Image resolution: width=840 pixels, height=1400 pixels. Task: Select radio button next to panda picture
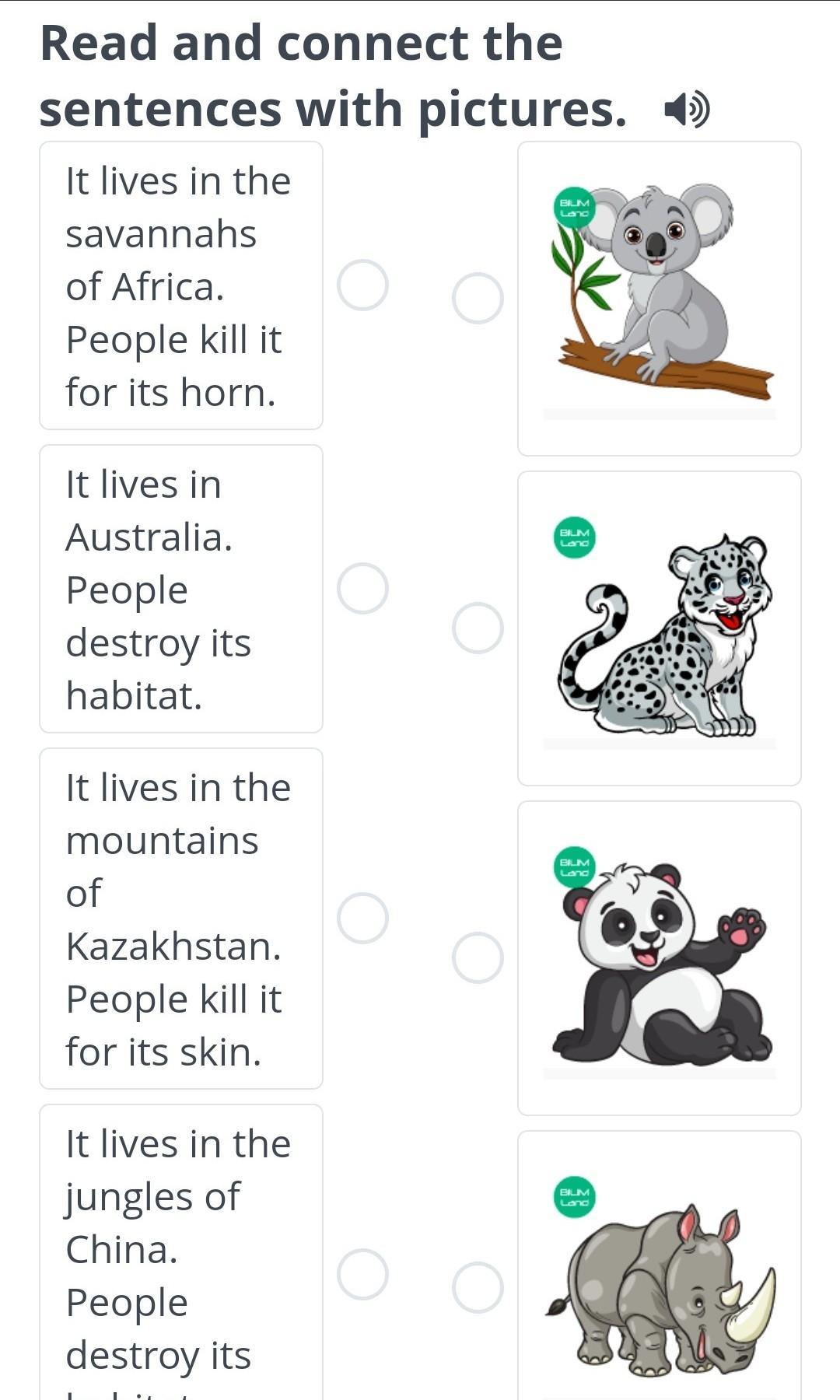coord(478,958)
